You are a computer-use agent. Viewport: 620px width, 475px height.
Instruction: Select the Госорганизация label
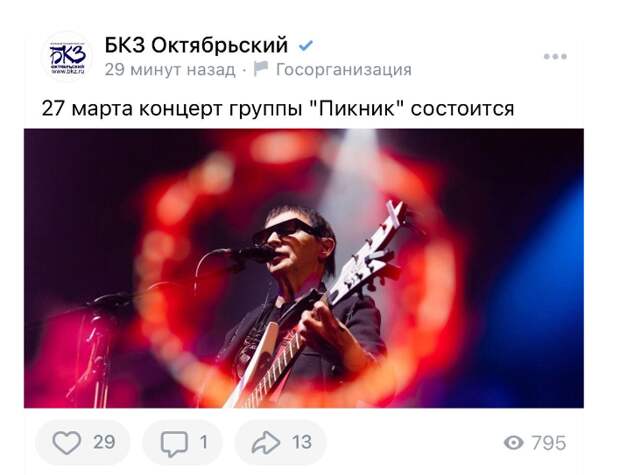344,70
